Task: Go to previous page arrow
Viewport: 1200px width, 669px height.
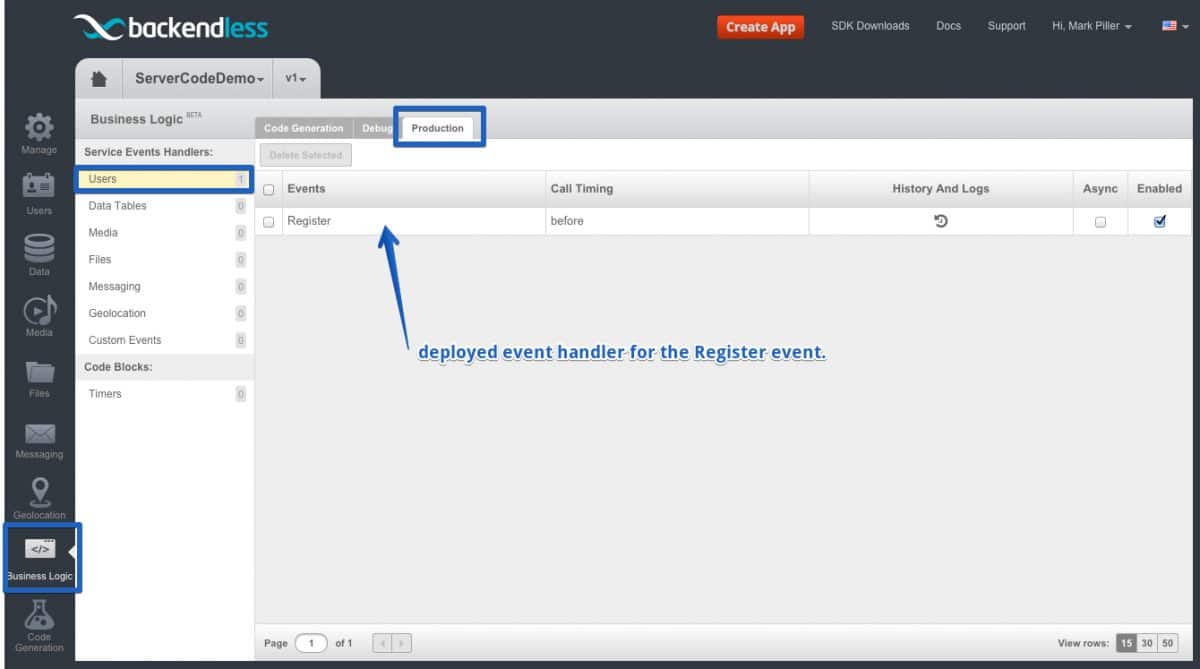Action: 382,643
